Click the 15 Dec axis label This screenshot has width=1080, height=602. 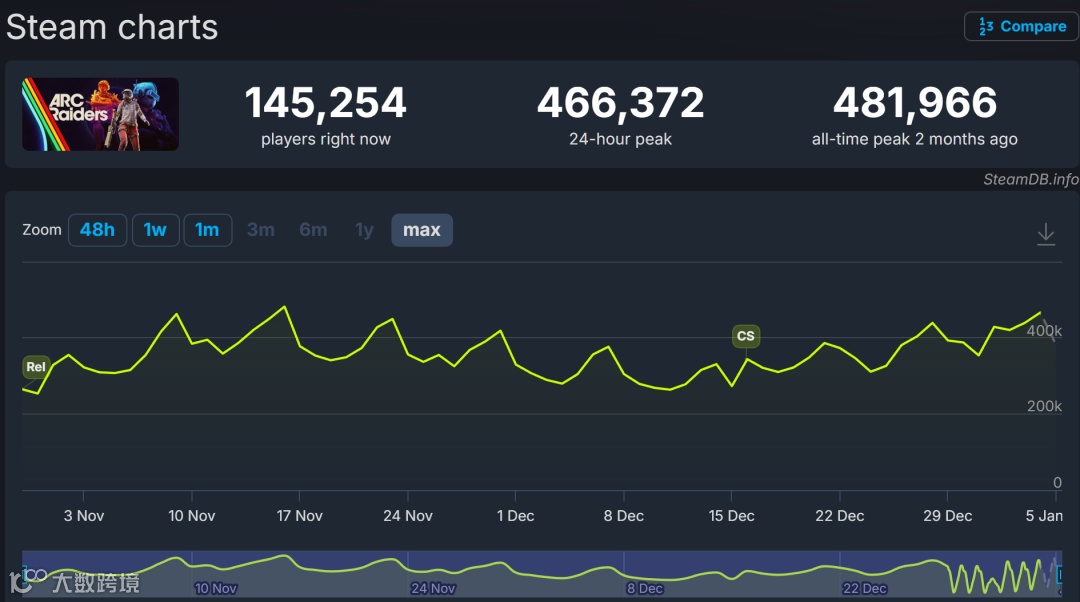coord(731,516)
